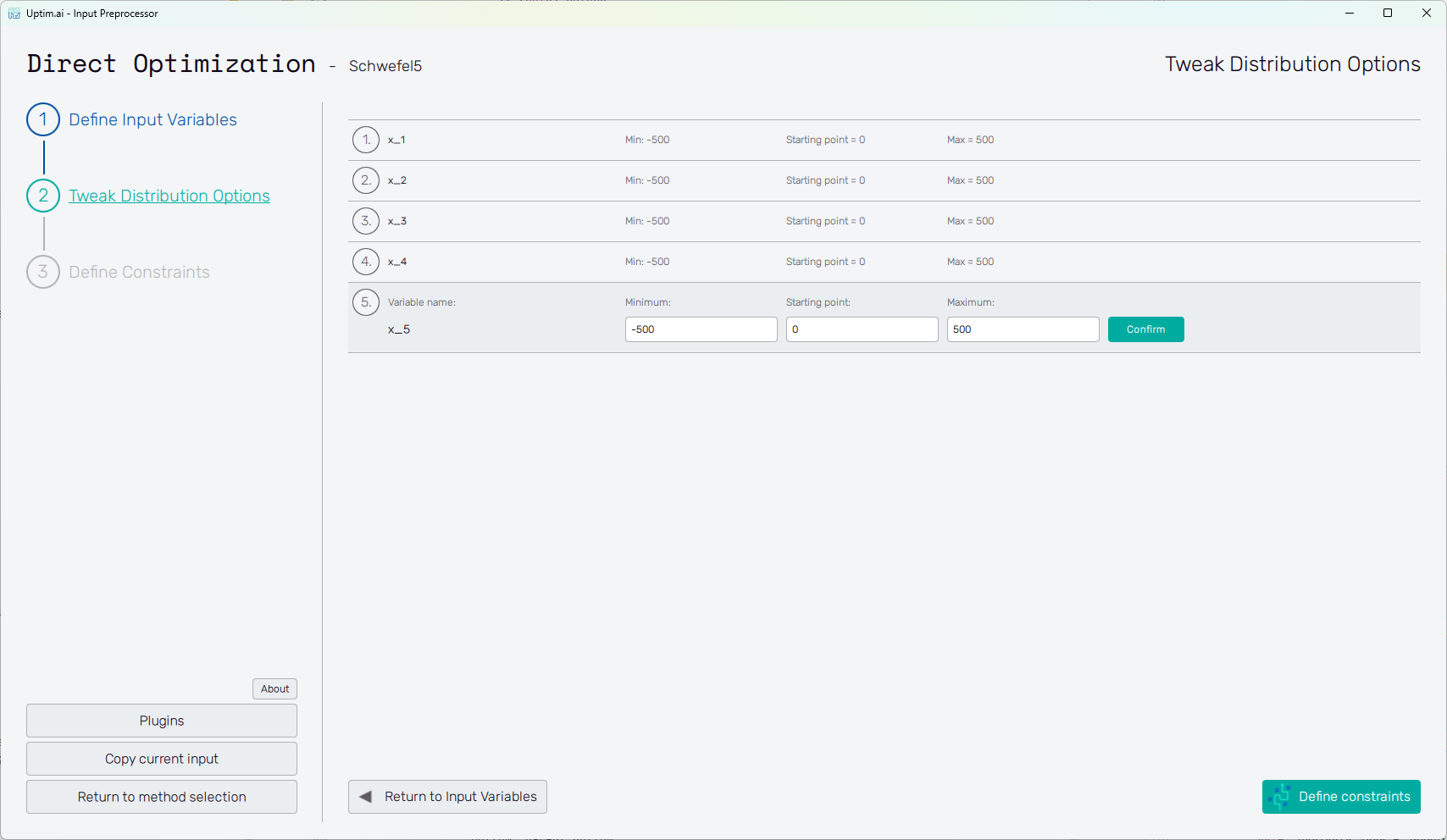Click the Minimum input field for x_5
The height and width of the screenshot is (840, 1447).
click(x=701, y=329)
